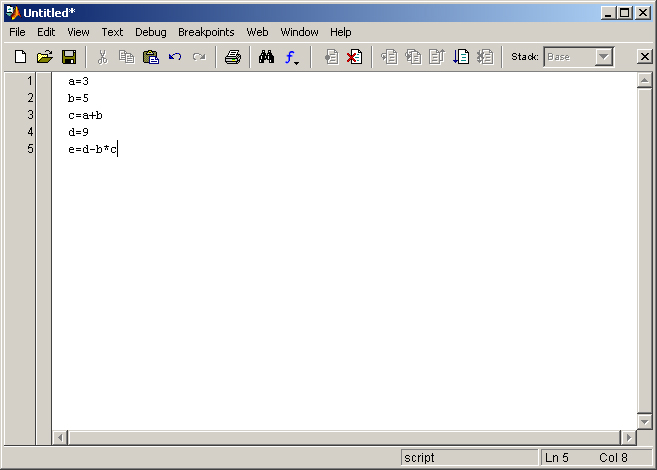
Task: Save the script with the floppy icon
Action: pyautogui.click(x=69, y=57)
